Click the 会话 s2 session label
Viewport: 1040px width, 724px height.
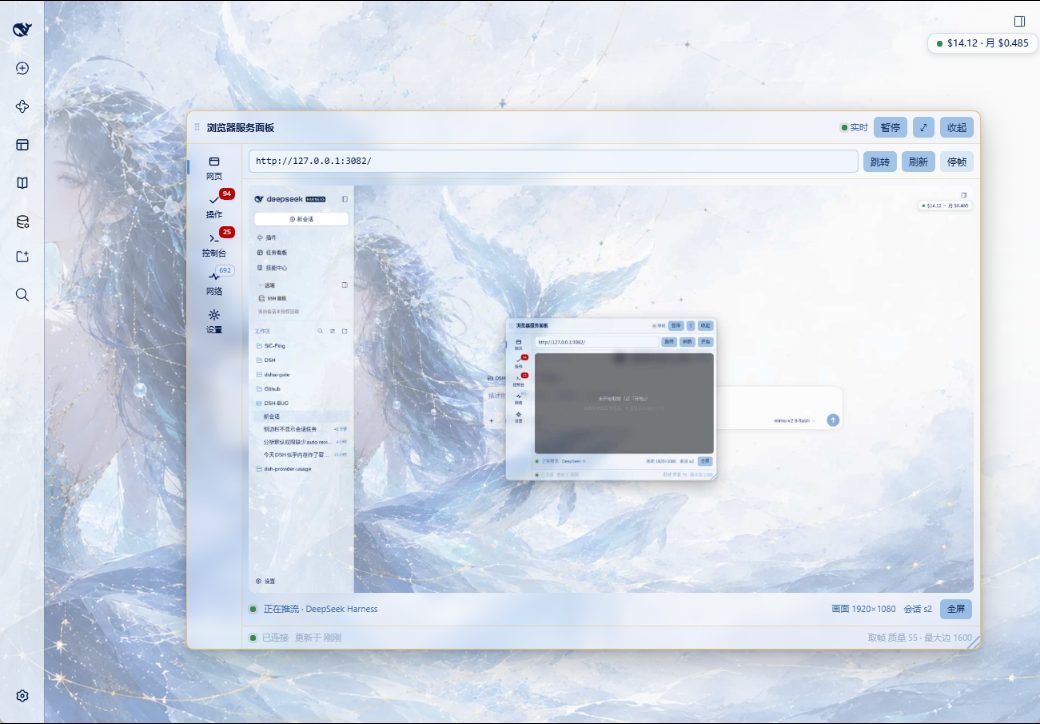(x=918, y=609)
